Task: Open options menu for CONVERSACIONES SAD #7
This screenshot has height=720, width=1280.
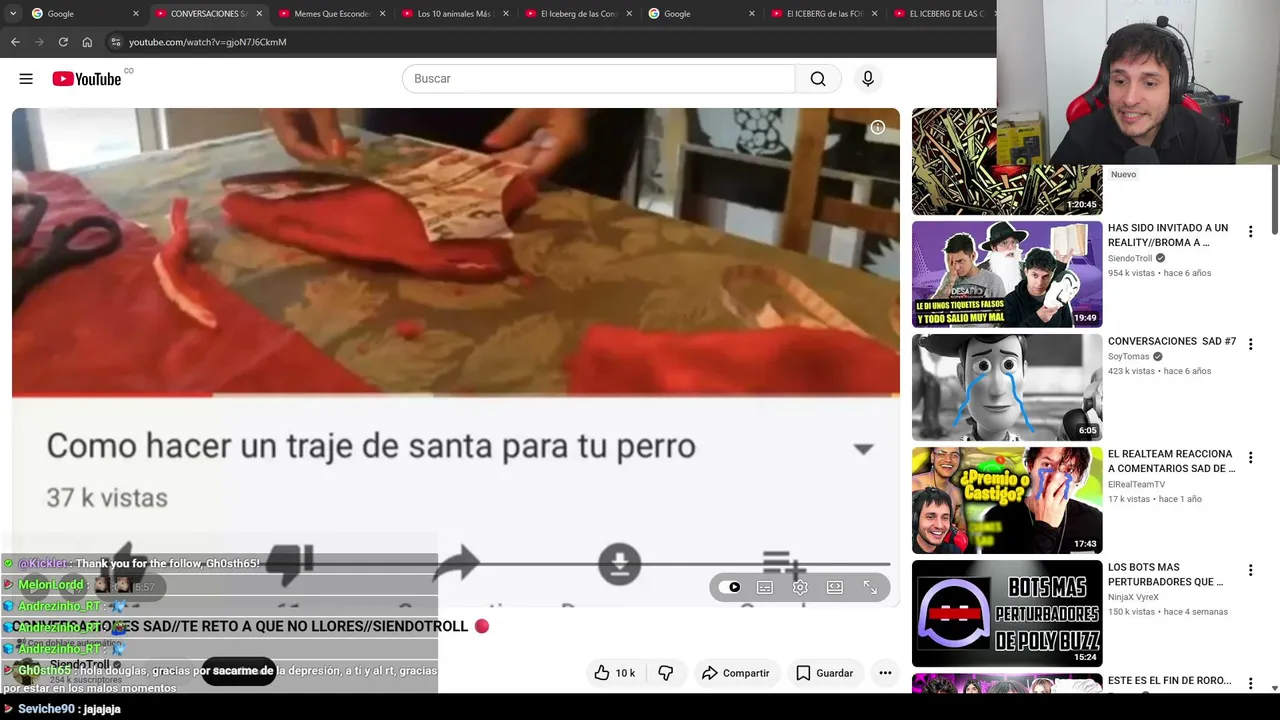Action: (x=1250, y=345)
